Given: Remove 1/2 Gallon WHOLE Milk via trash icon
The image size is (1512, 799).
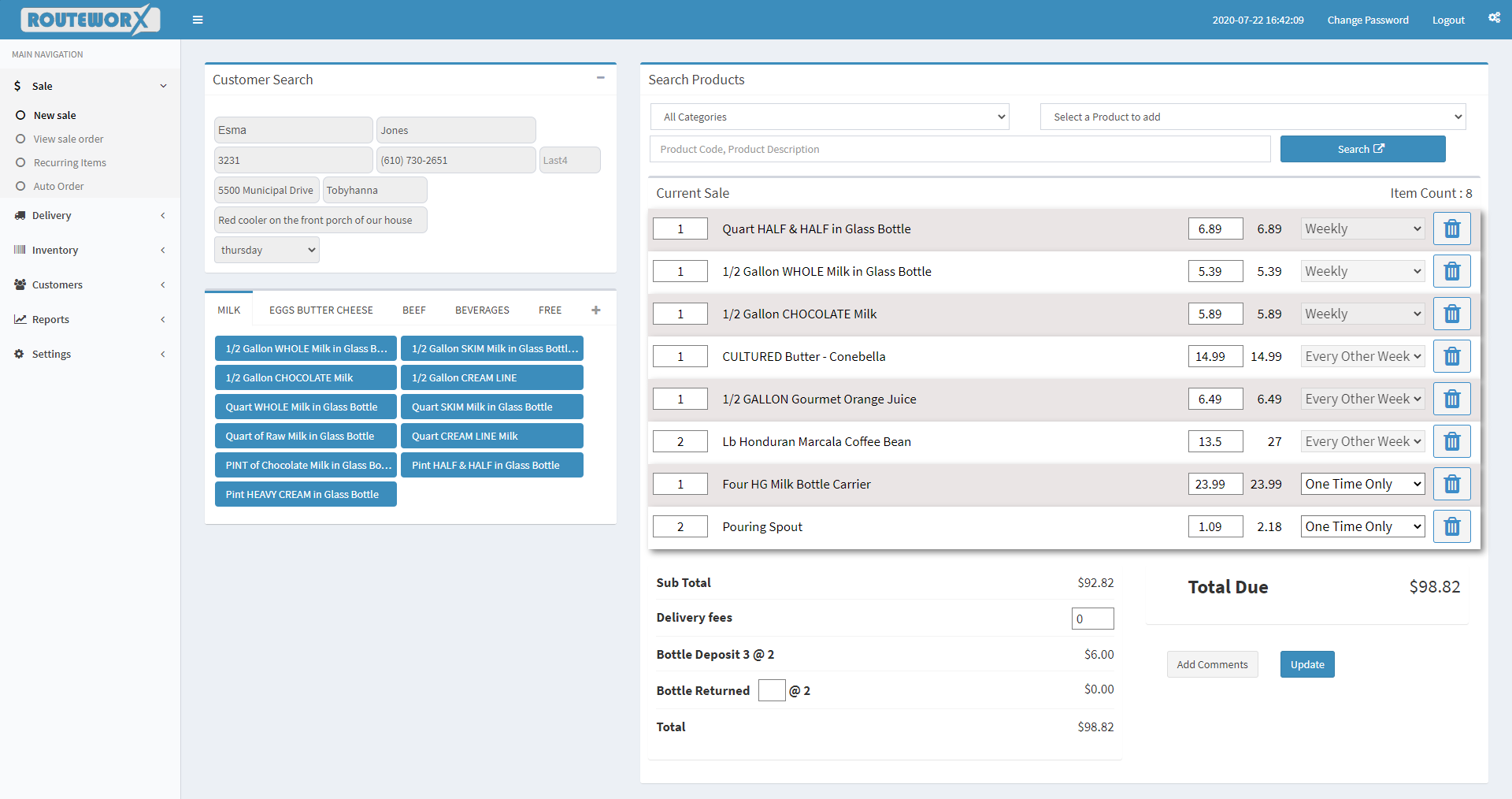Looking at the screenshot, I should [x=1452, y=272].
